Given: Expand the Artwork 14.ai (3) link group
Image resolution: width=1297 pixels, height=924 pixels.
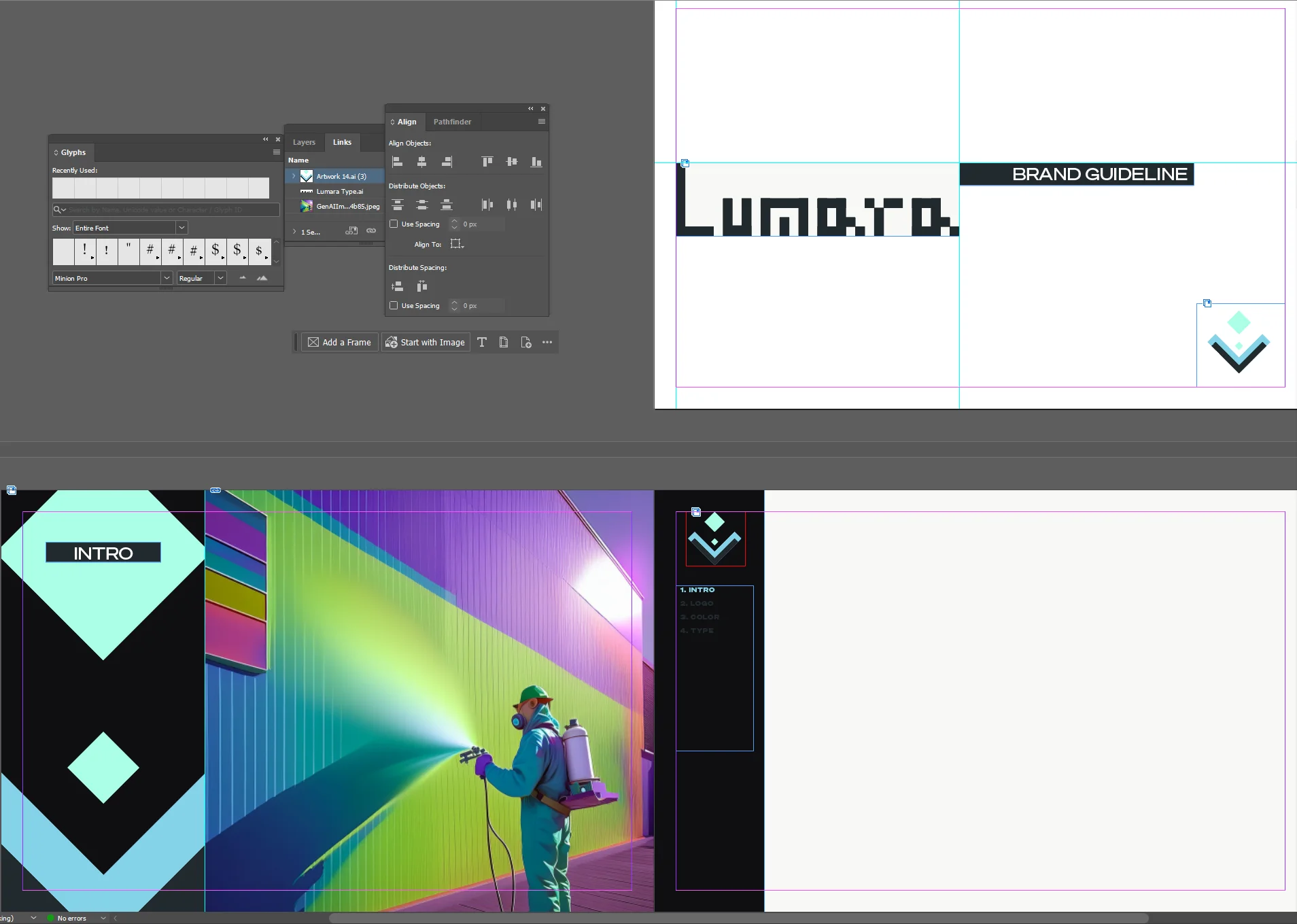Looking at the screenshot, I should tap(294, 176).
